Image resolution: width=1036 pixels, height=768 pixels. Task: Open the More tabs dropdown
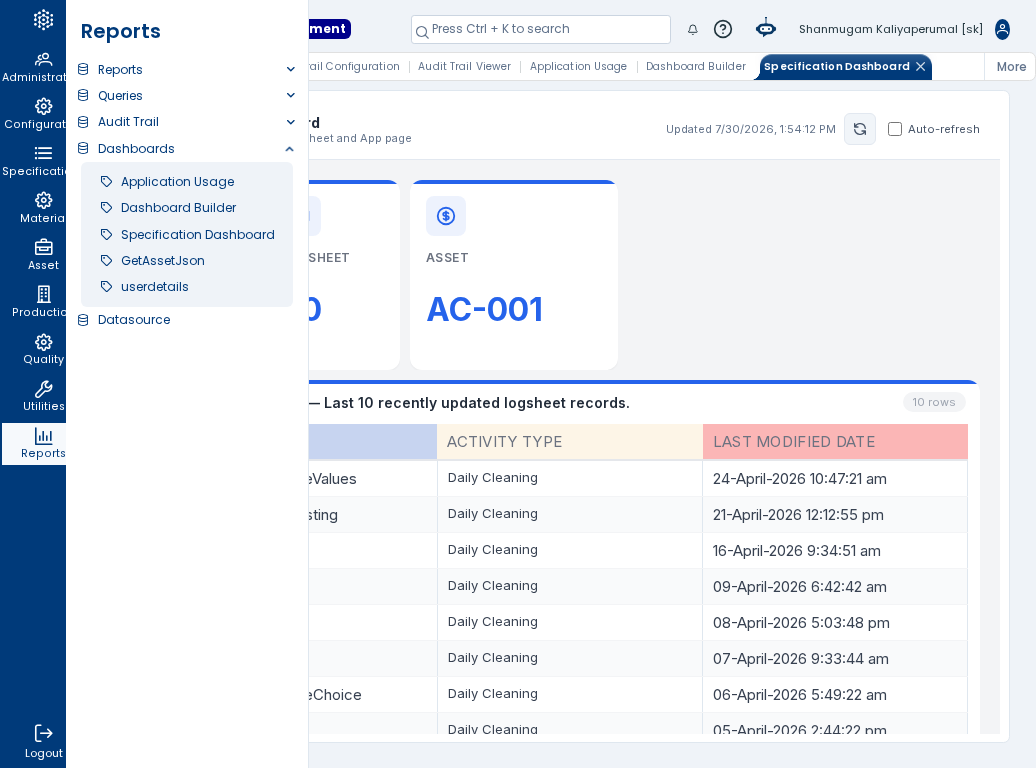pyautogui.click(x=1011, y=67)
